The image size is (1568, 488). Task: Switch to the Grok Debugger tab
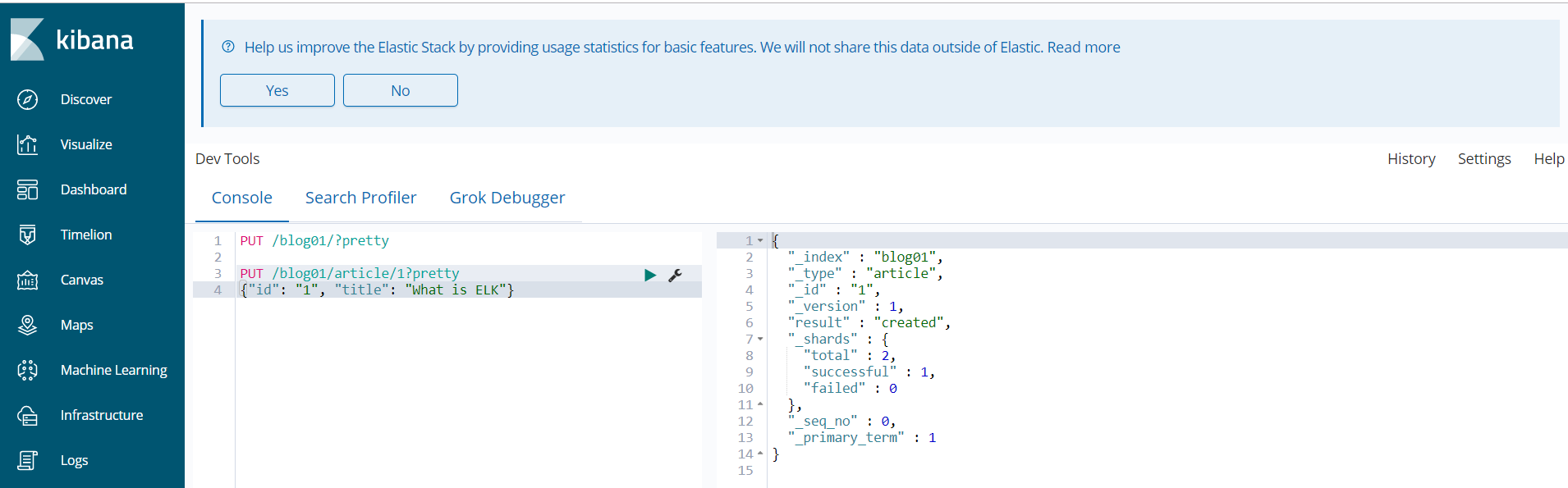click(x=507, y=198)
